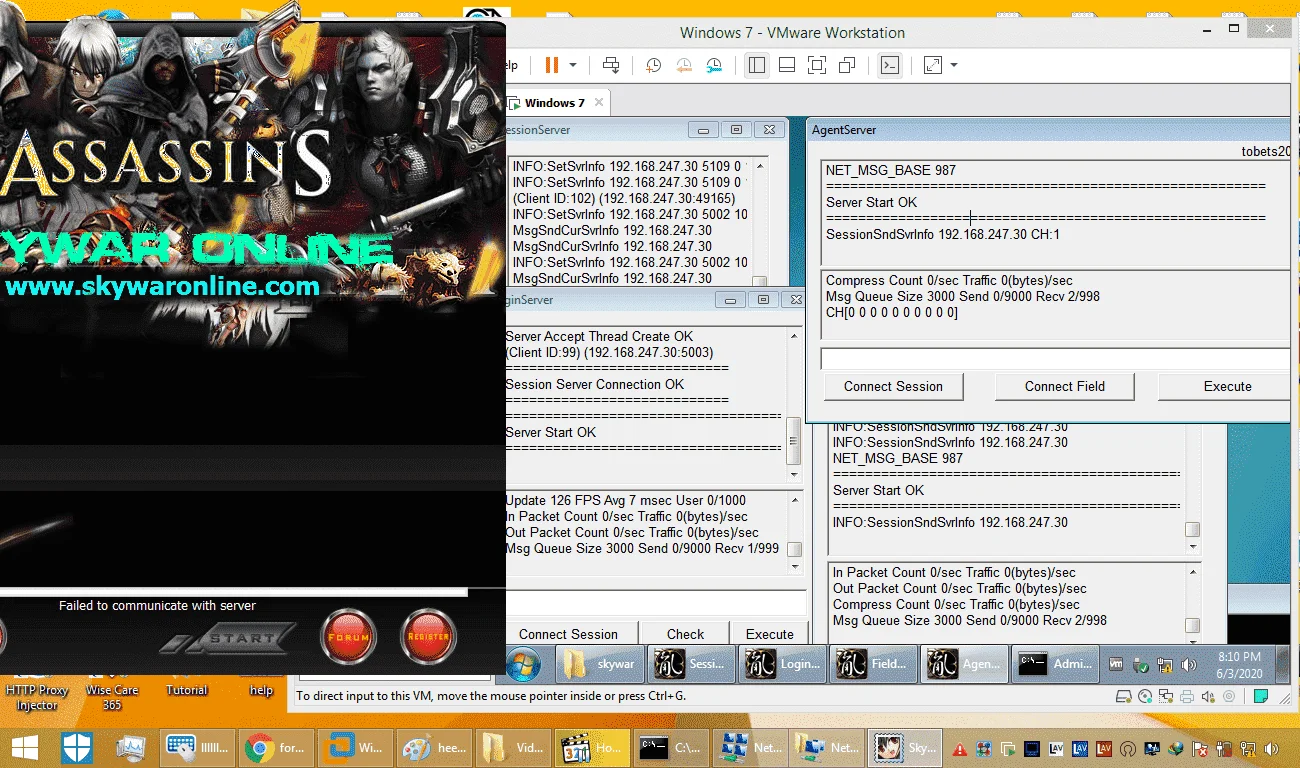Open Windows Defender shield in host taskbar
Screen dimensions: 1300x768
(77, 747)
